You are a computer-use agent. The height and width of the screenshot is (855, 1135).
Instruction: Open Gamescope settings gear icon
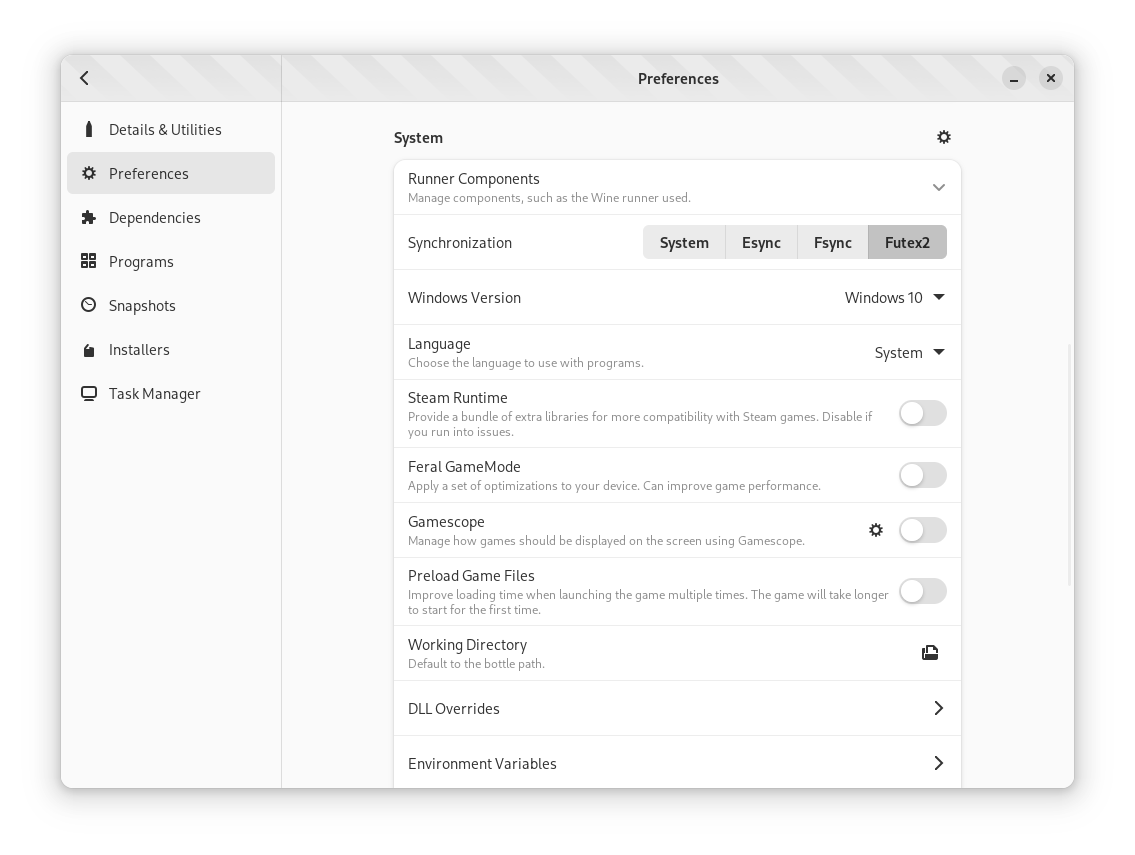[x=876, y=530]
